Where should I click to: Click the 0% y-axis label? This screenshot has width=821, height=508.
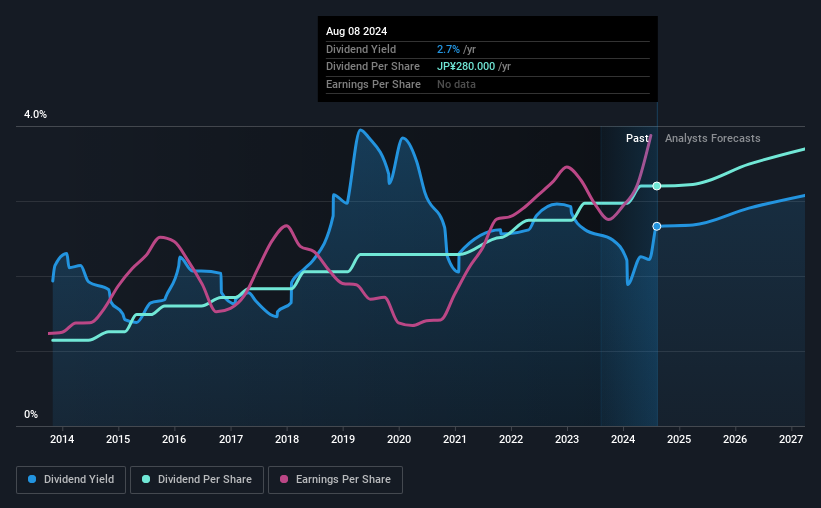pos(31,414)
